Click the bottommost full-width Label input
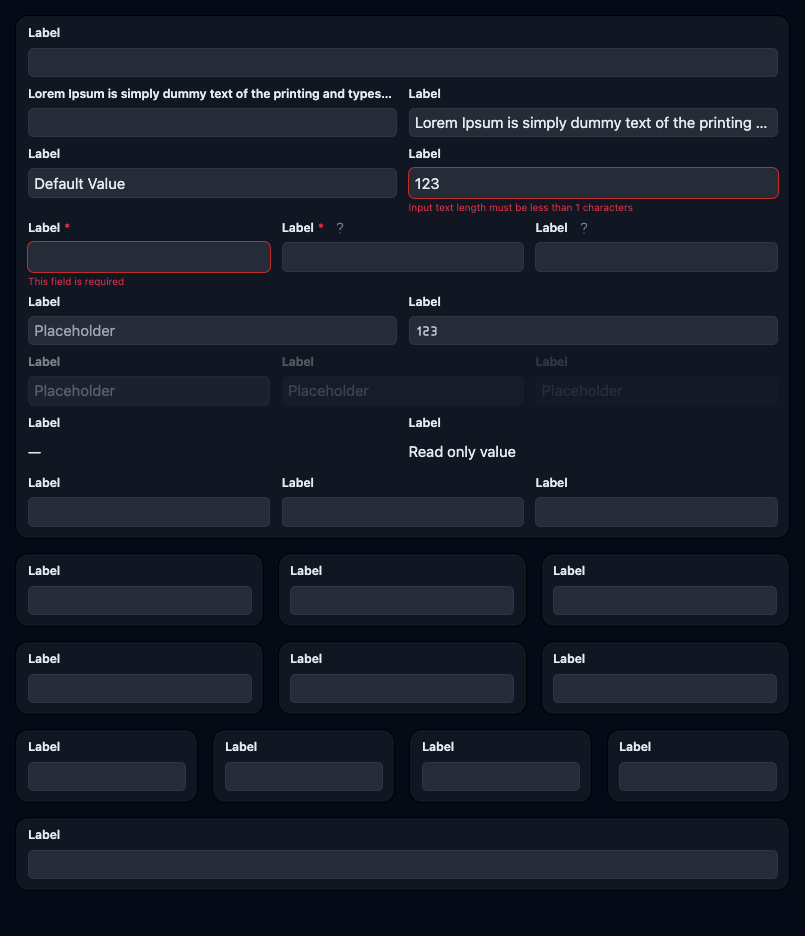 coord(402,865)
